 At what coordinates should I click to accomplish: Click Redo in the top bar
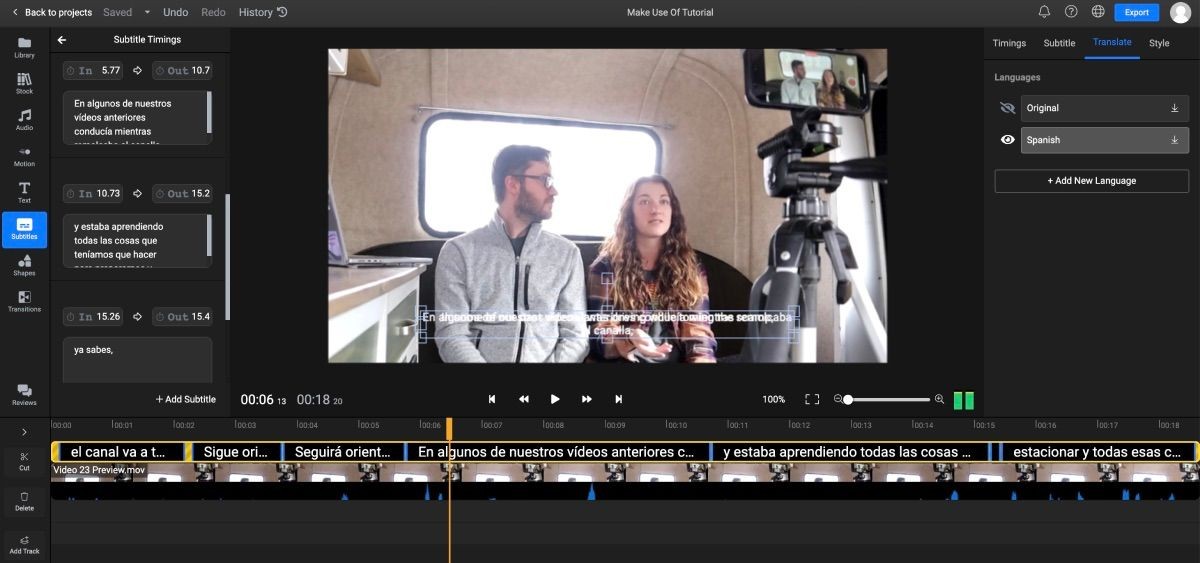tap(213, 12)
